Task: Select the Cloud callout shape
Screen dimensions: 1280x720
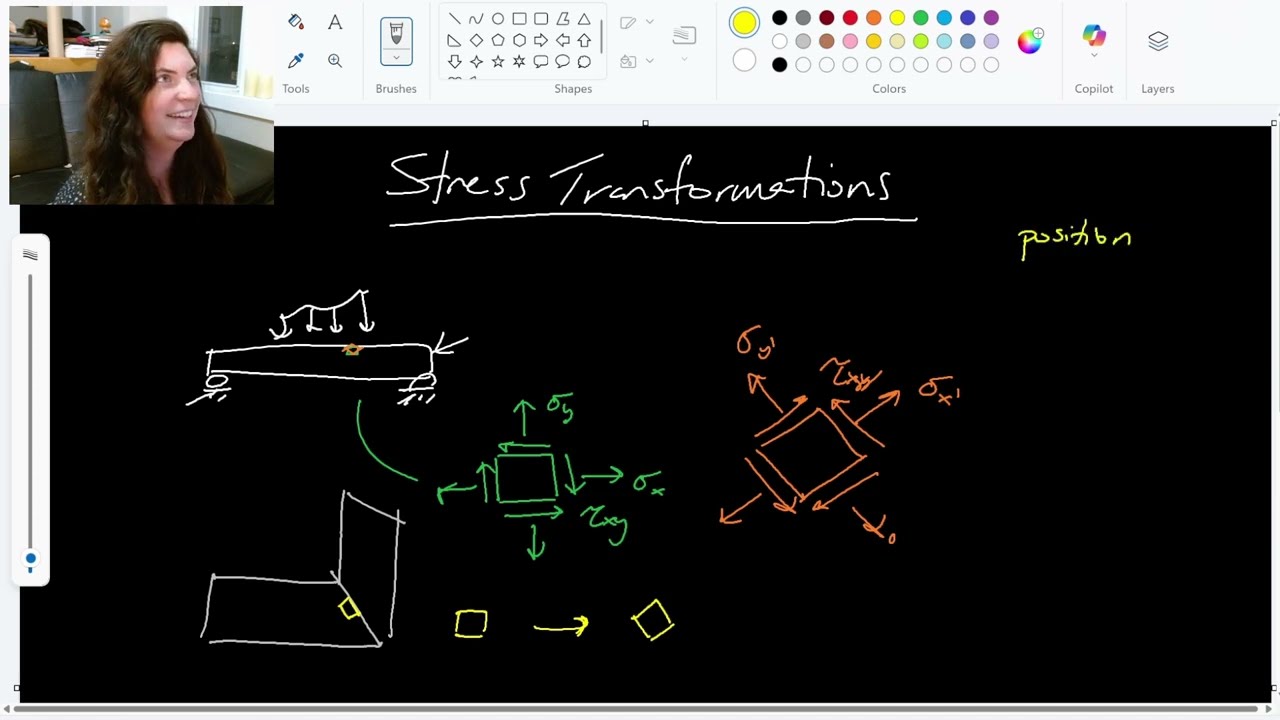Action: pos(584,62)
